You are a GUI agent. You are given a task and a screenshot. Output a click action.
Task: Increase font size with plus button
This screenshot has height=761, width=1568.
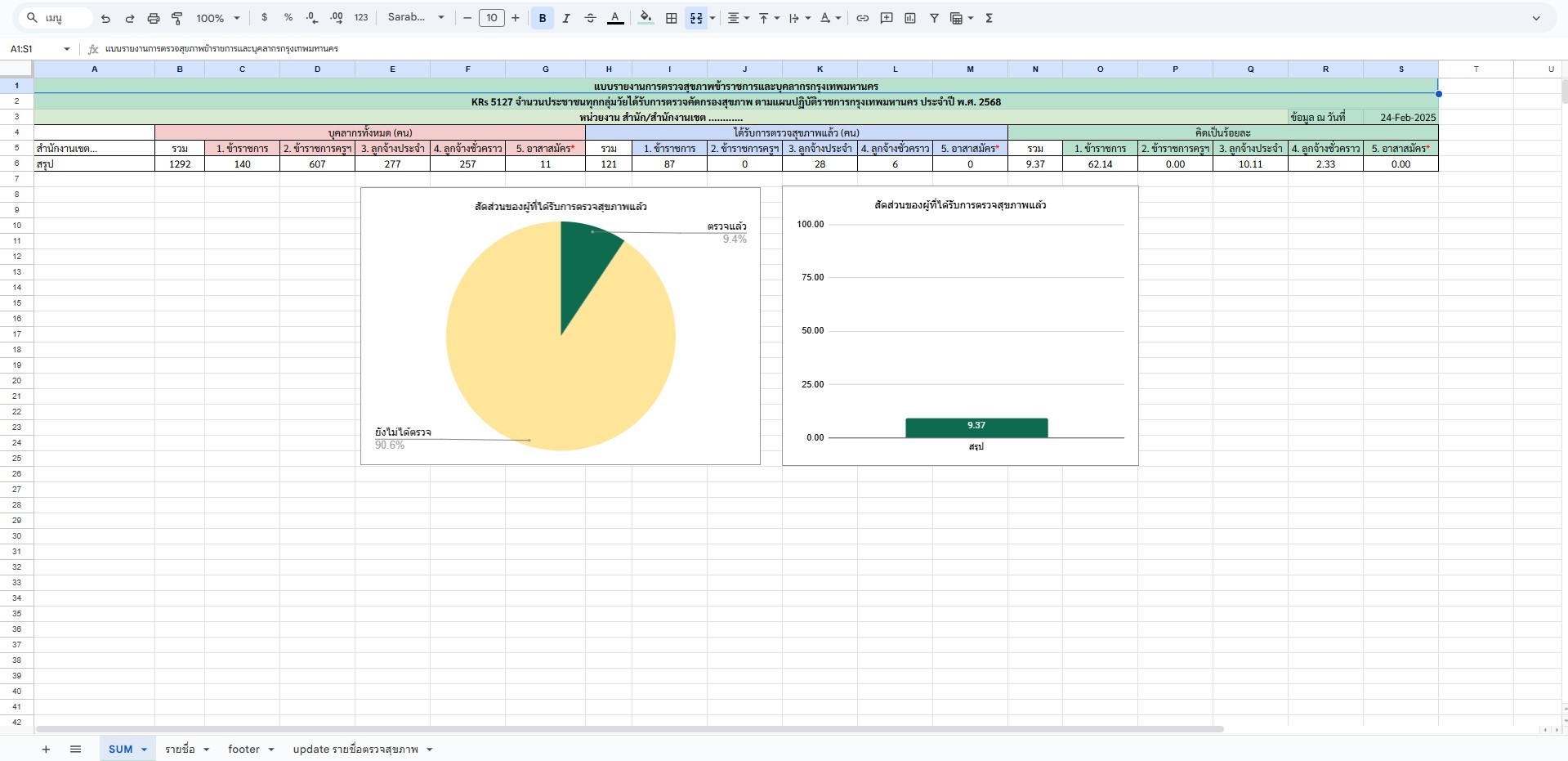(x=516, y=18)
